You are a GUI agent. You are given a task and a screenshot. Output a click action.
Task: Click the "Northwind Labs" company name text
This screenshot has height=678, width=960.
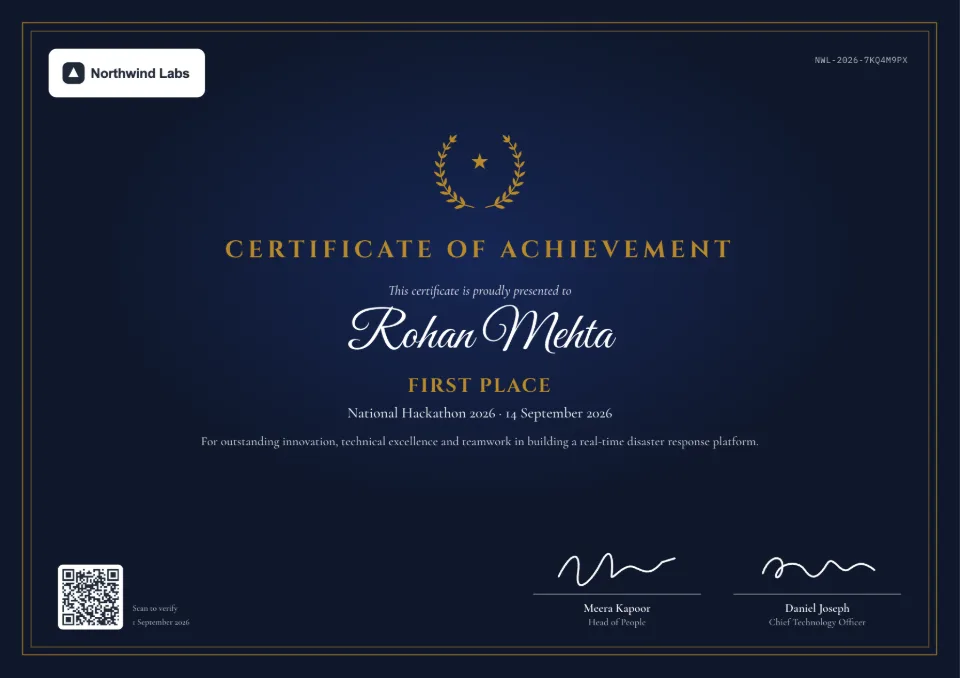[140, 73]
